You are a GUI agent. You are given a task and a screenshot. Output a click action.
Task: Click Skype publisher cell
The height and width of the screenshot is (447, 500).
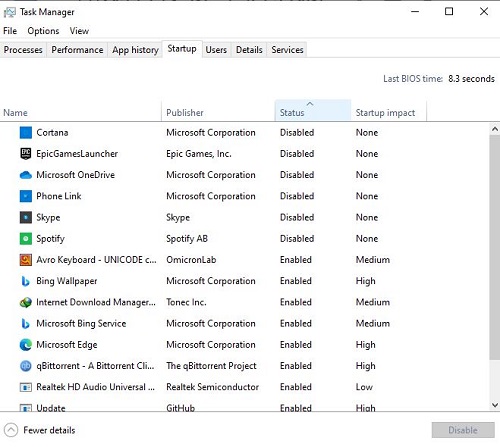click(x=178, y=218)
